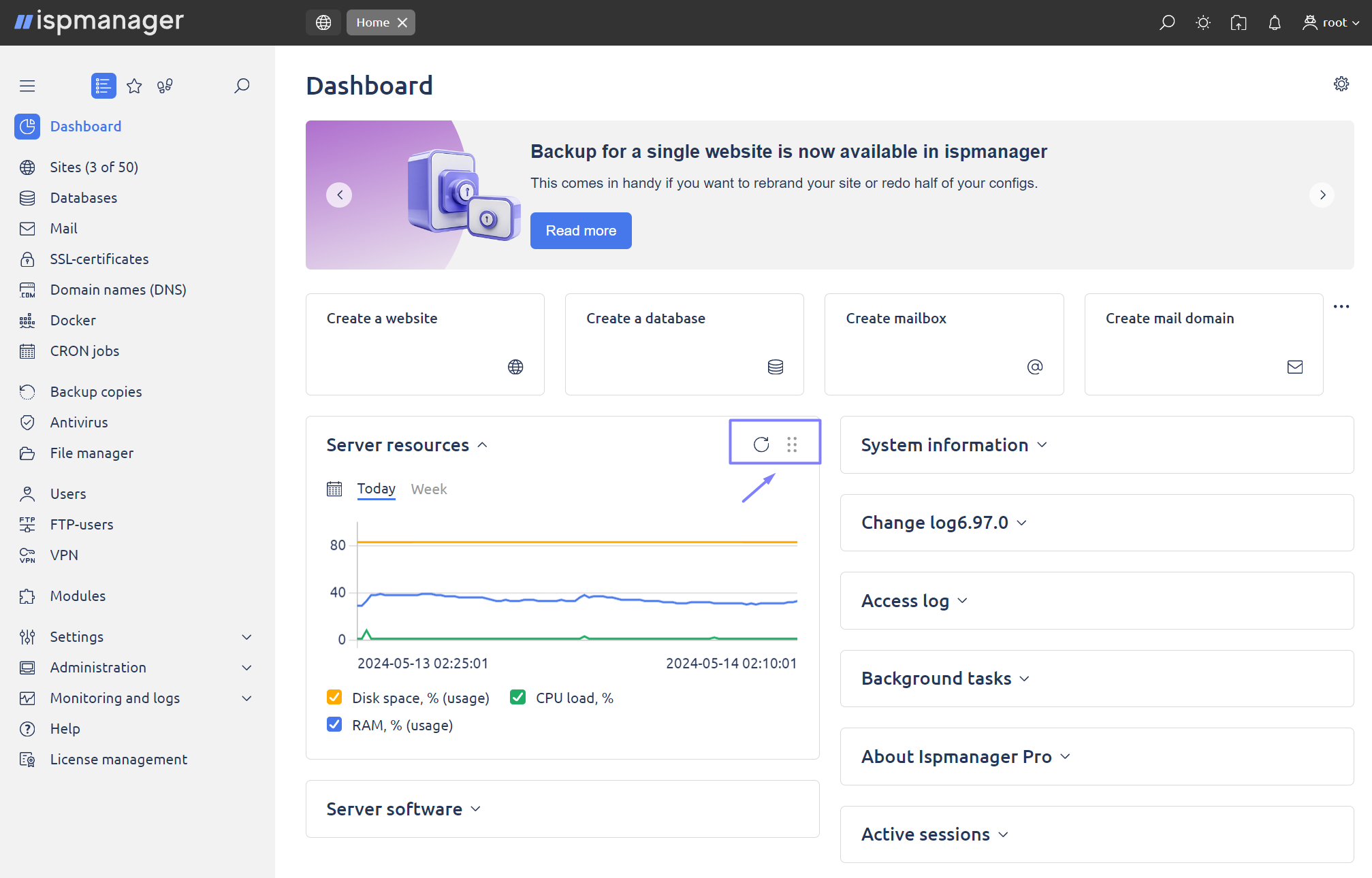Viewport: 1372px width, 878px height.
Task: Collapse sidebar with hamburger menu icon
Action: tap(27, 86)
